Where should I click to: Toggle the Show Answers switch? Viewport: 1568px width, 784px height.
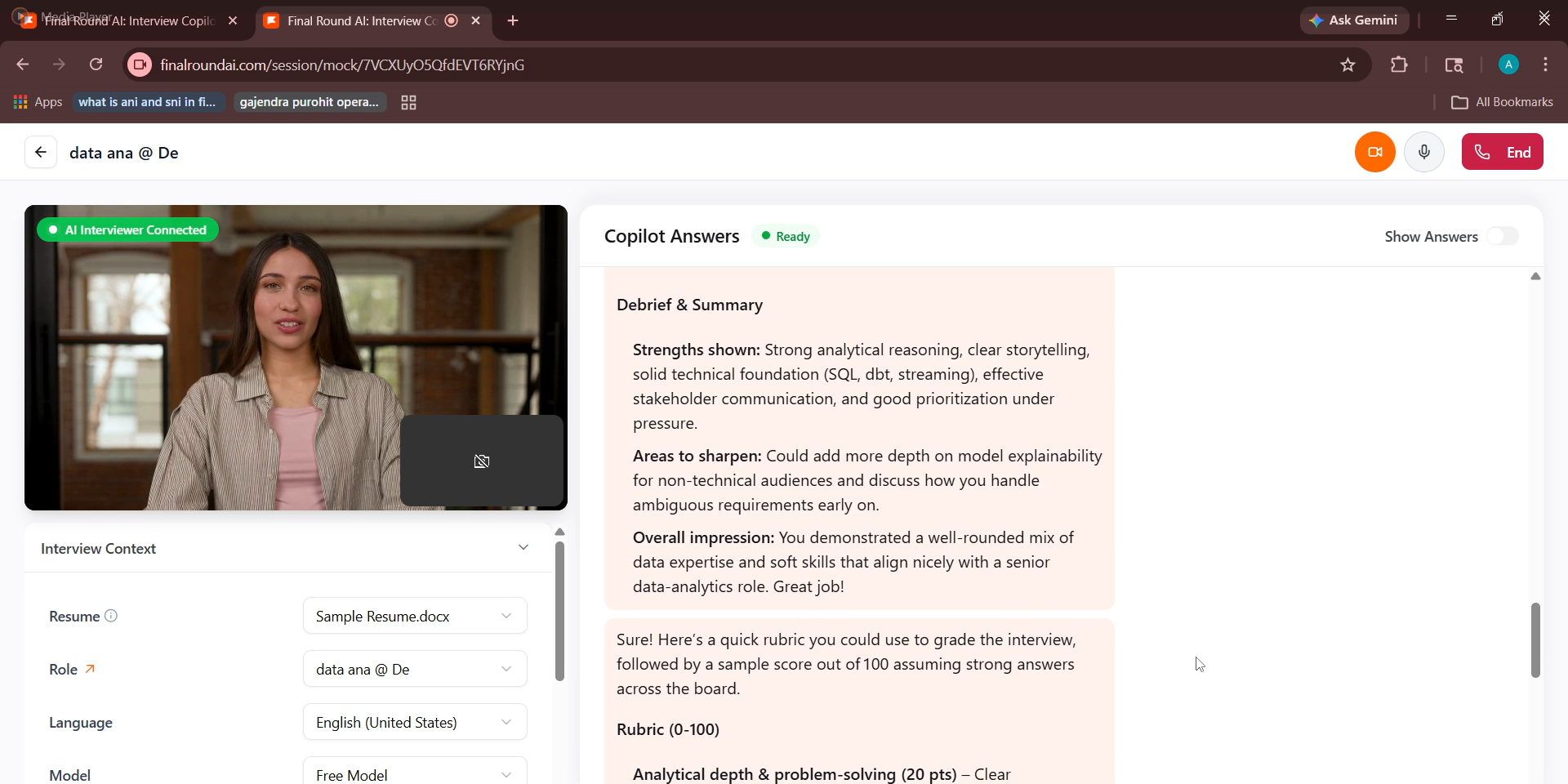pyautogui.click(x=1503, y=236)
